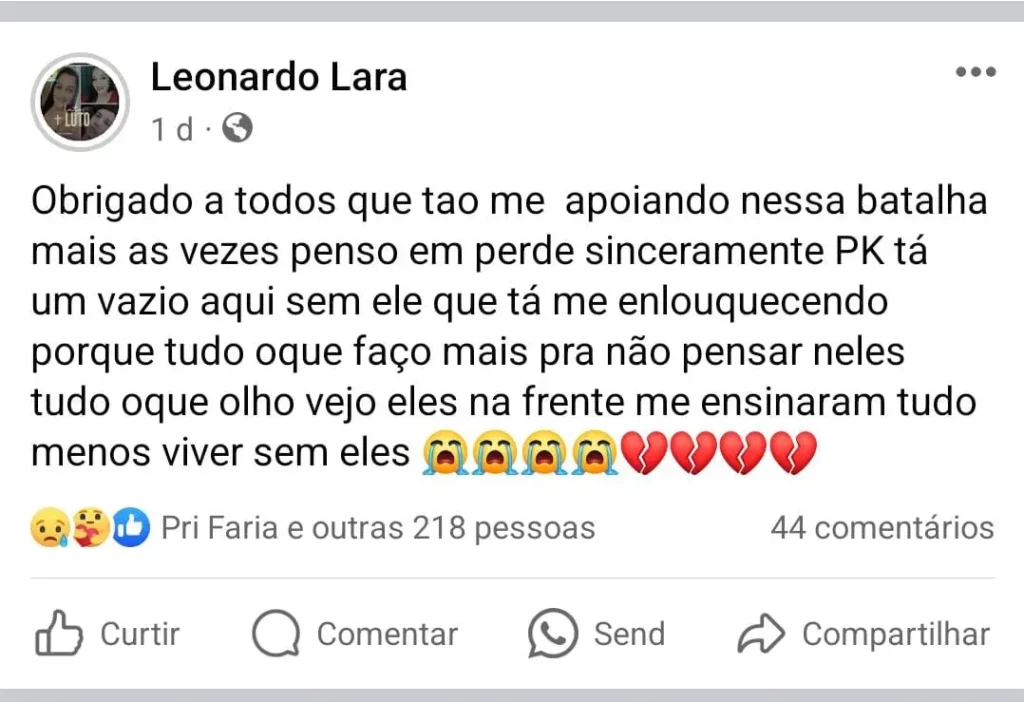The width and height of the screenshot is (1024, 702).
Task: Click the share arrow icon
Action: click(x=761, y=634)
